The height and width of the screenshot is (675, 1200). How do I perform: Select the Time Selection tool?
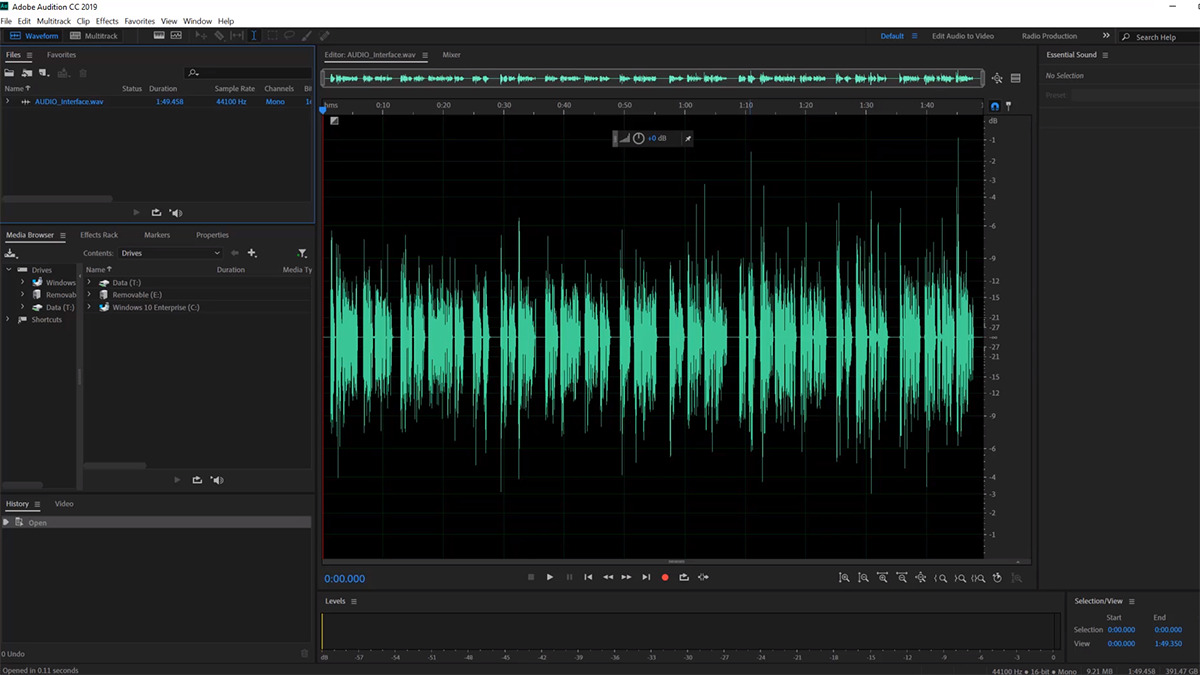(x=254, y=36)
